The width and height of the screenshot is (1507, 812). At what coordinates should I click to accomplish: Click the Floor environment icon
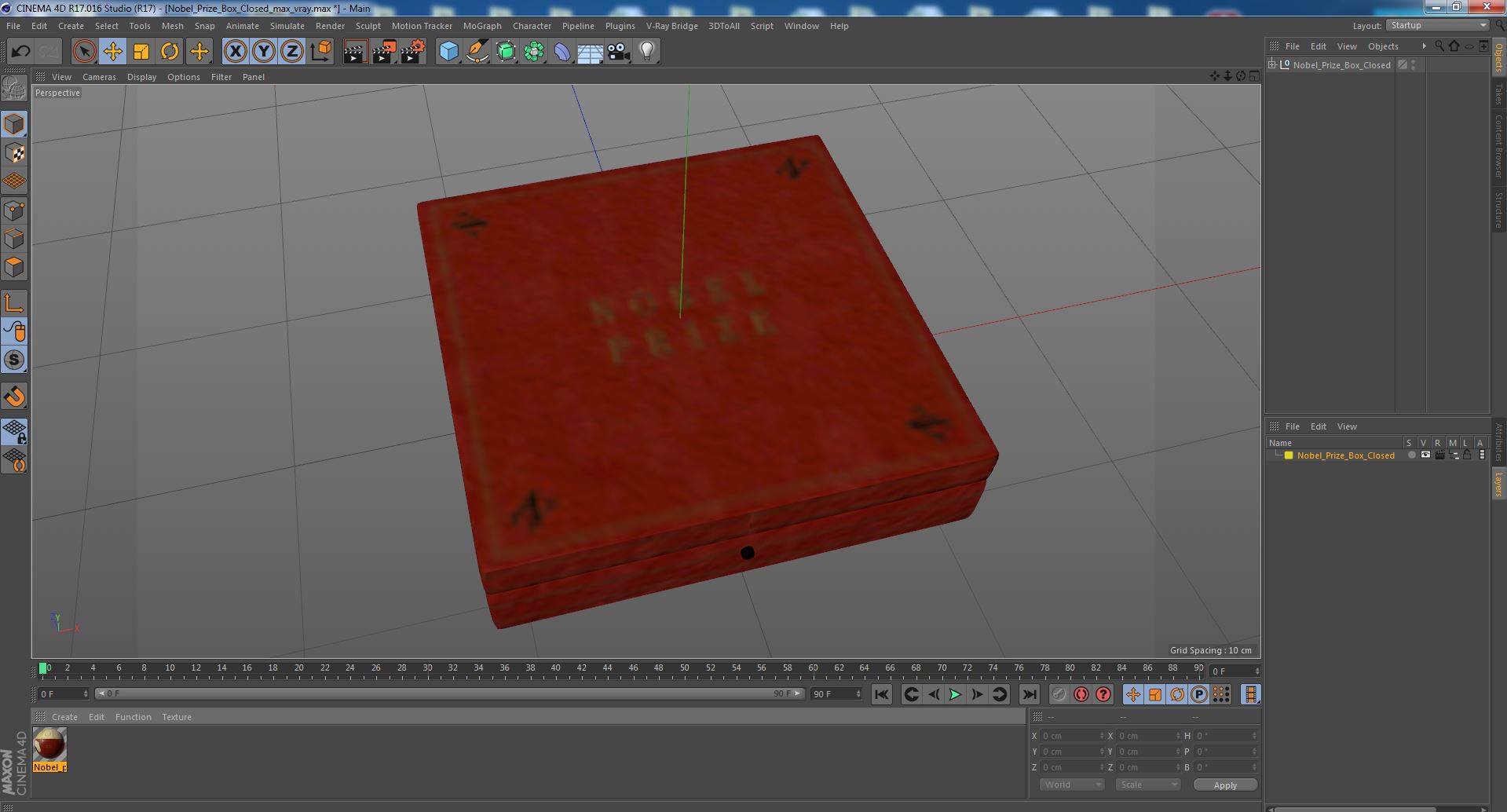(590, 52)
